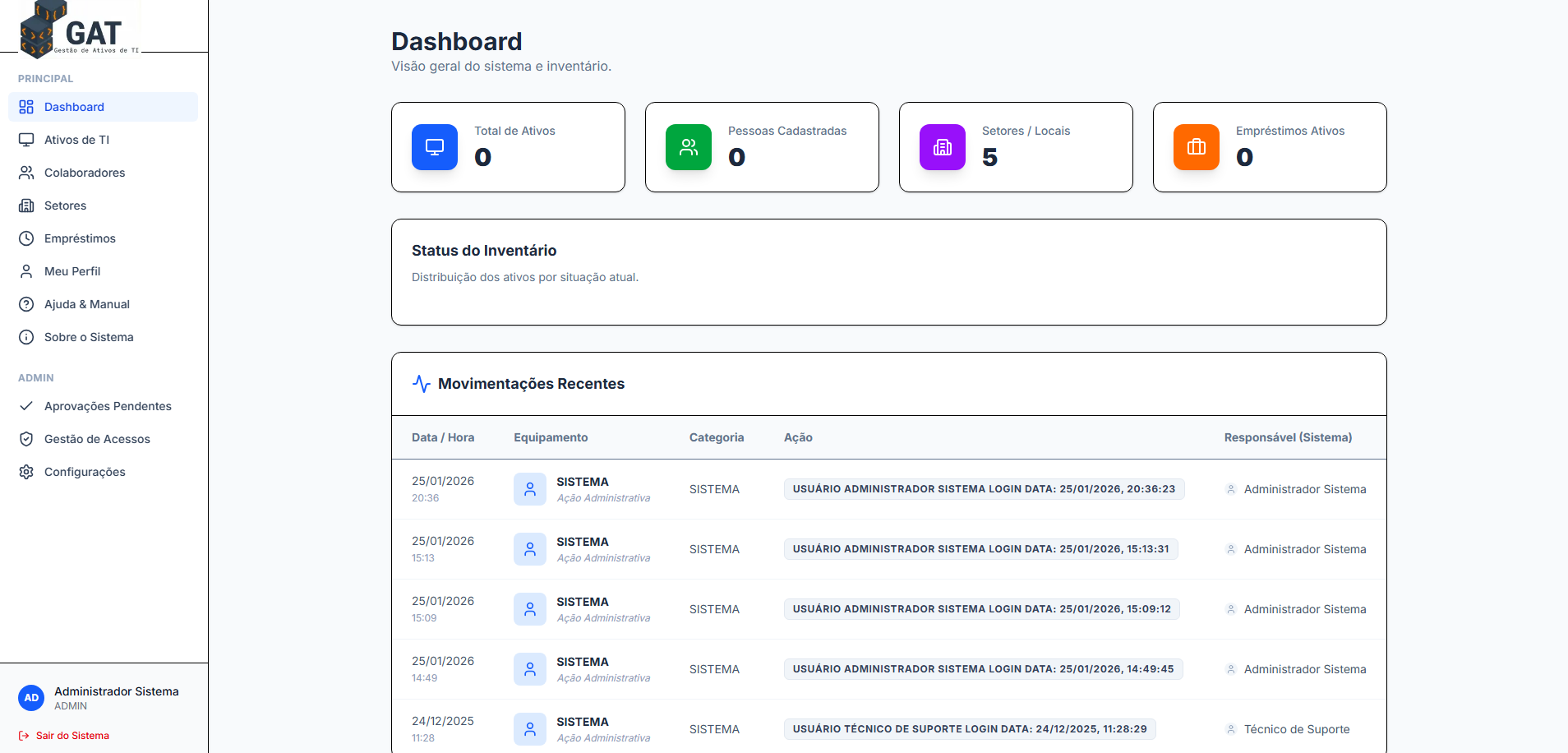The image size is (1568, 753).
Task: Click the Data / Hora column header
Action: [x=443, y=437]
